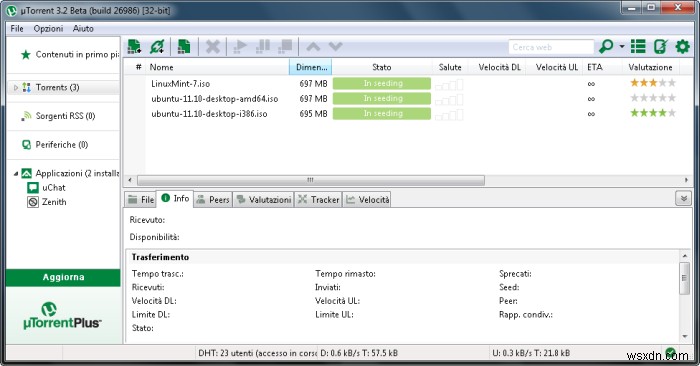This screenshot has height=366, width=700.
Task: Move torrent up the queue arrow
Action: (313, 46)
